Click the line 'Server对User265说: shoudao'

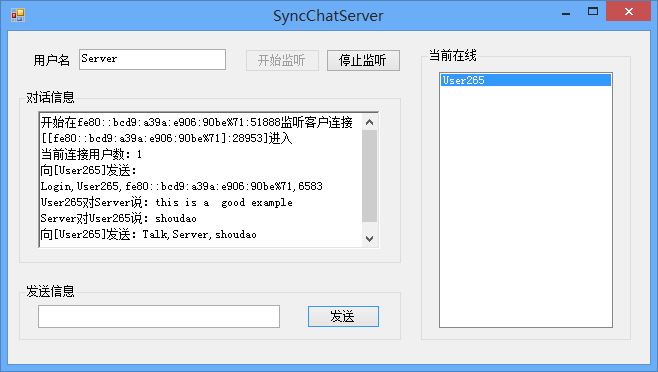click(x=119, y=218)
